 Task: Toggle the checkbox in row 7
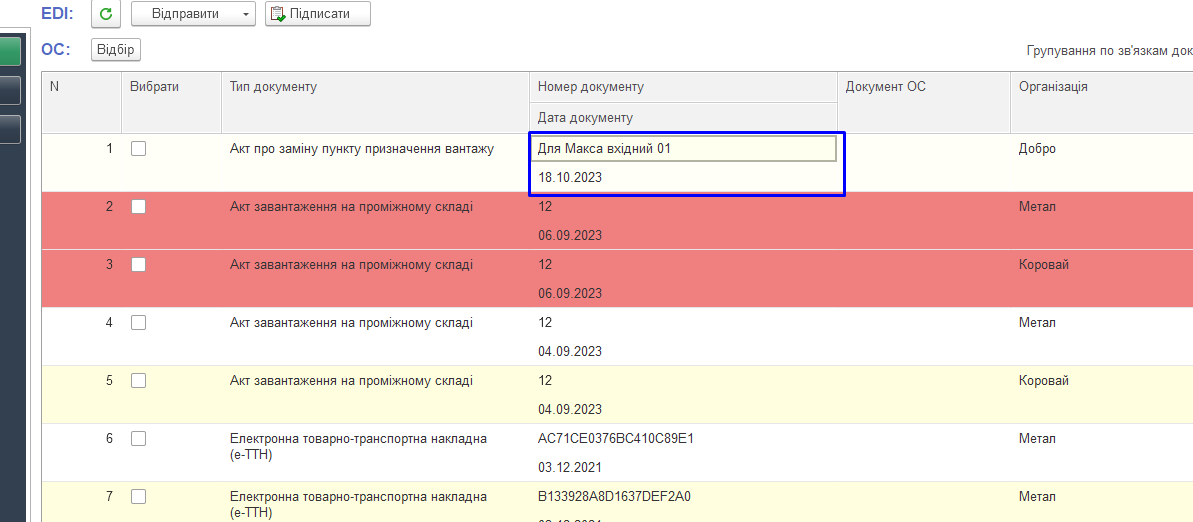(x=138, y=496)
